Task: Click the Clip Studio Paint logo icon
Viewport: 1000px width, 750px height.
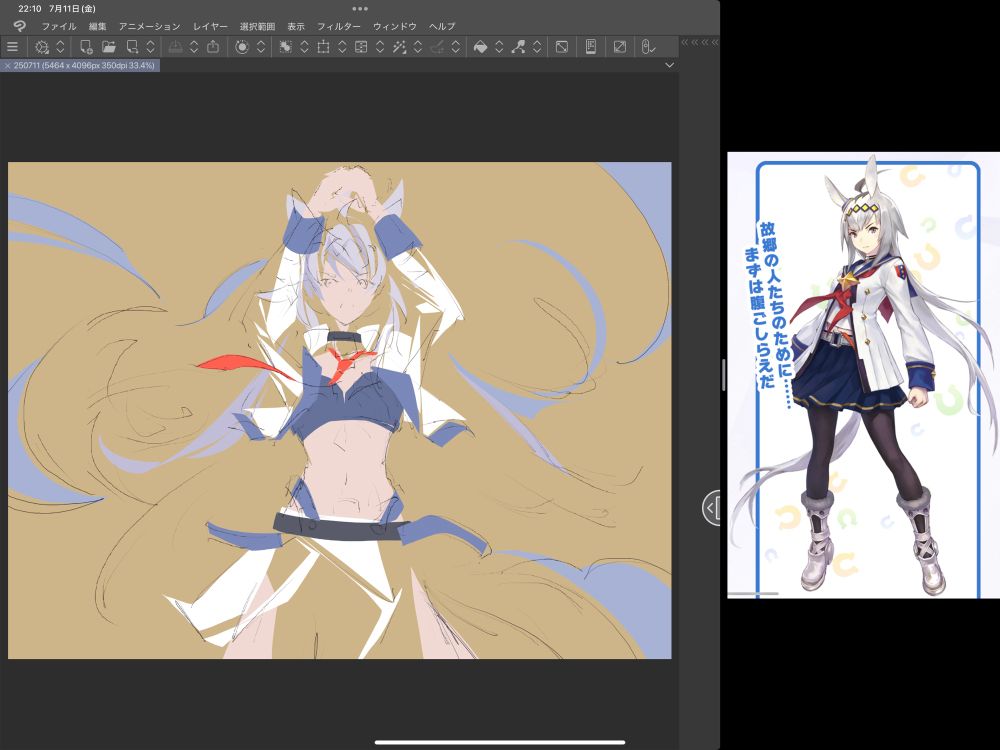Action: (20, 26)
